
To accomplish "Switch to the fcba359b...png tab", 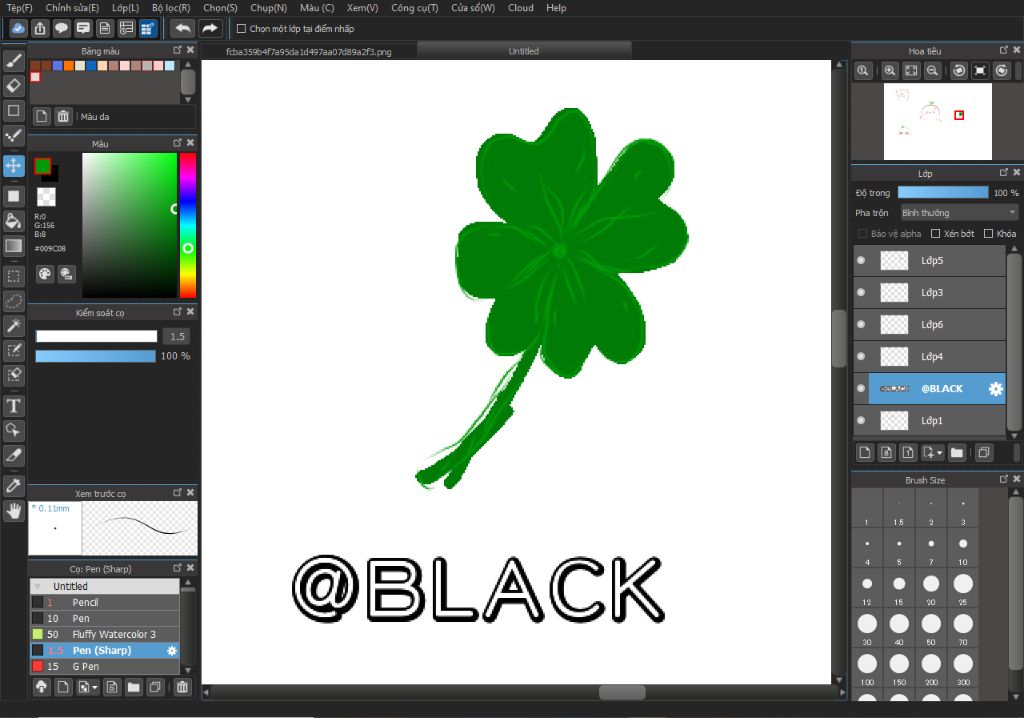I will pyautogui.click(x=308, y=52).
